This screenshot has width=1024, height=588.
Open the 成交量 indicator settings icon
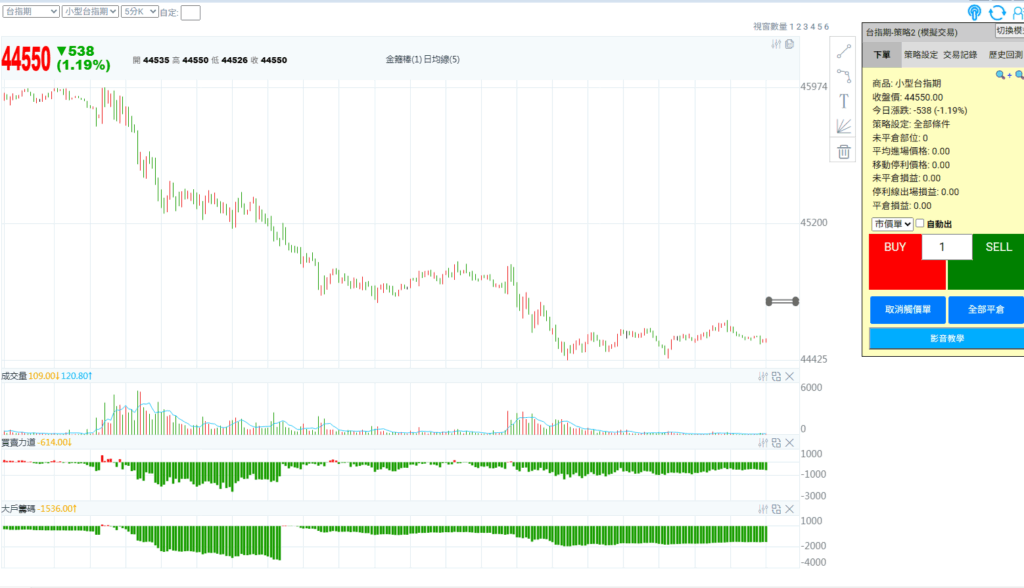763,376
